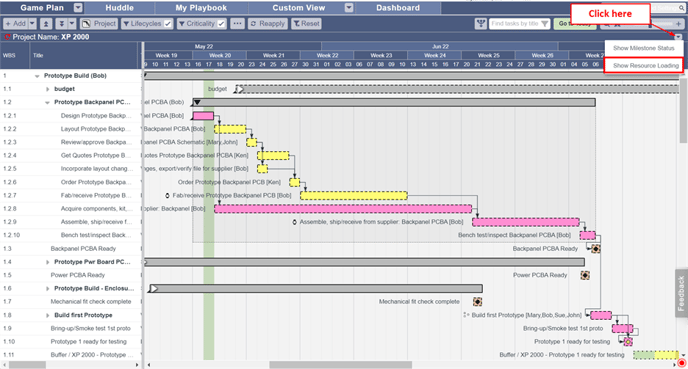
Task: Select Show Resource Loading menu item
Action: tap(644, 65)
